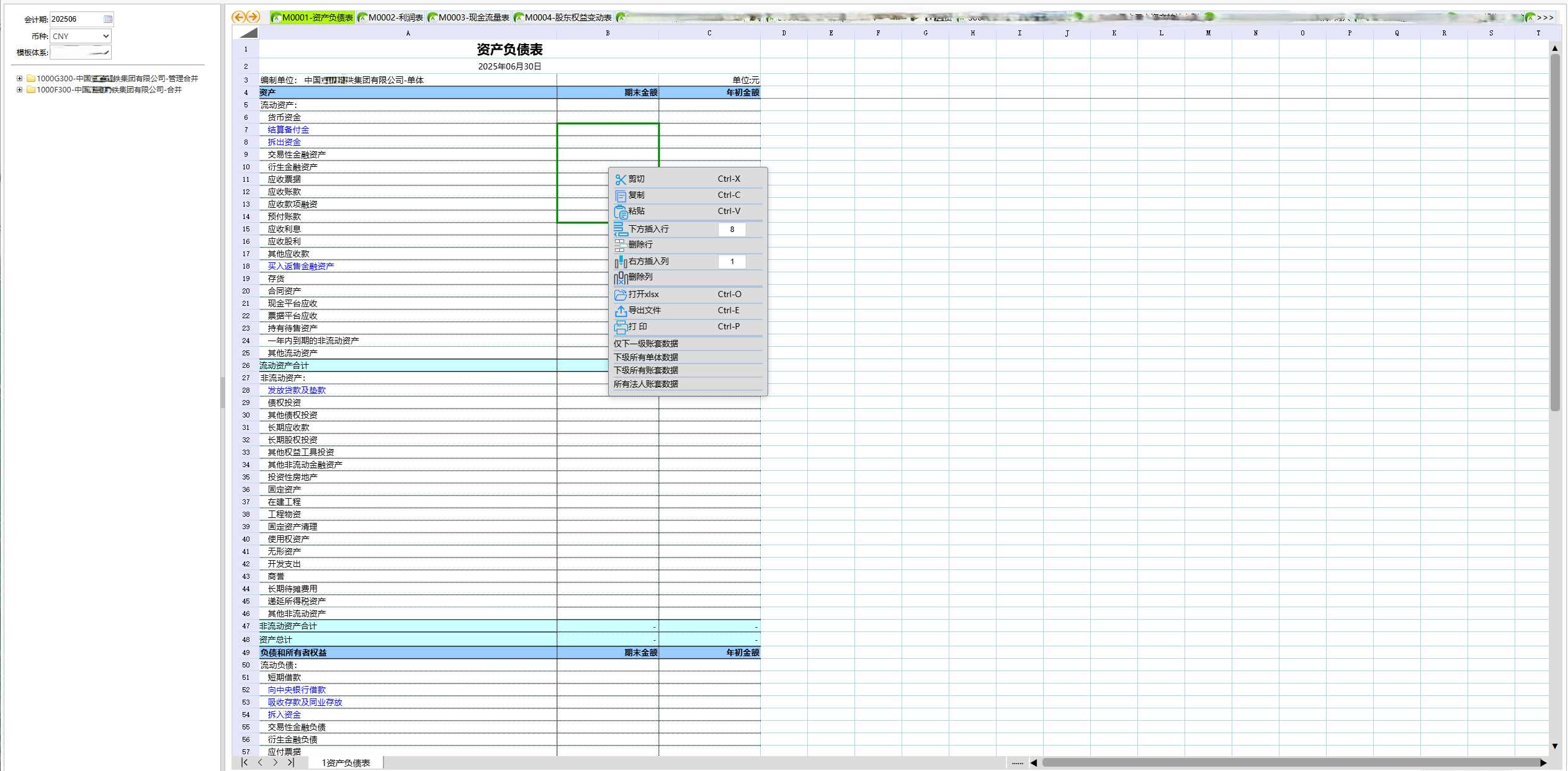Click the 向中央银行借款 link

pos(297,690)
